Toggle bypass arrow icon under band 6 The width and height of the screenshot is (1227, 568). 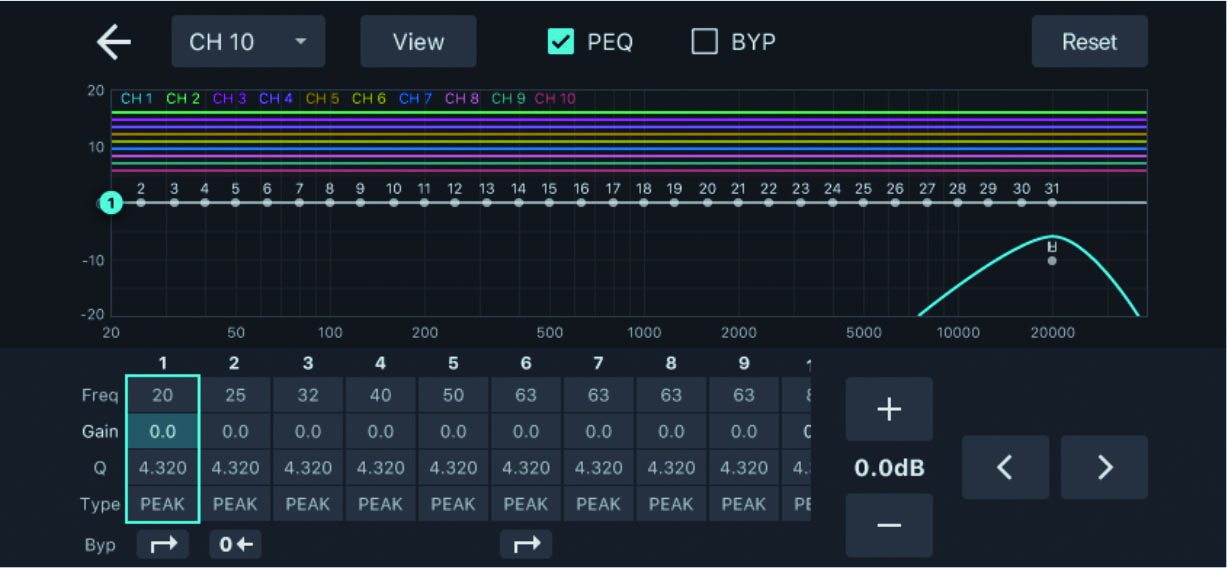pos(526,545)
